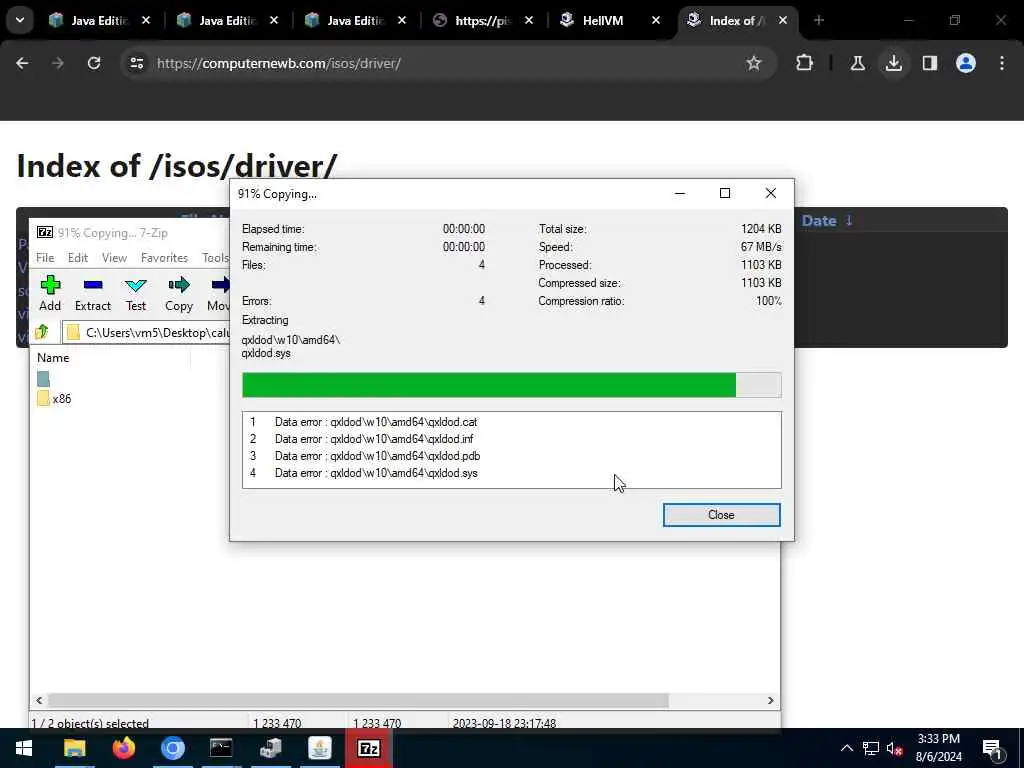Open the command prompt taskbar icon
This screenshot has height=768, width=1024.
(221, 748)
